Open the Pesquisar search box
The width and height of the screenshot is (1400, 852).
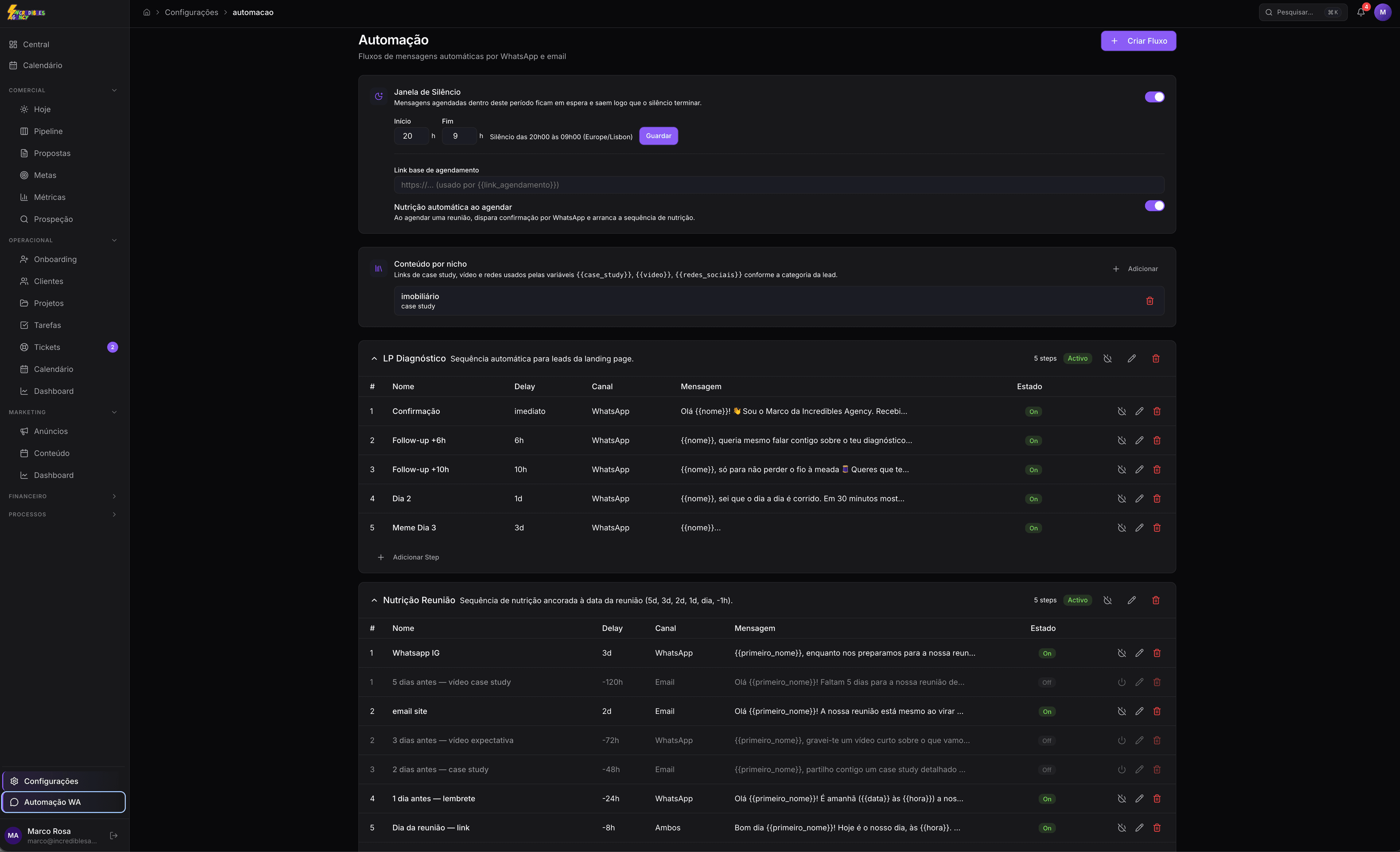pos(1303,12)
